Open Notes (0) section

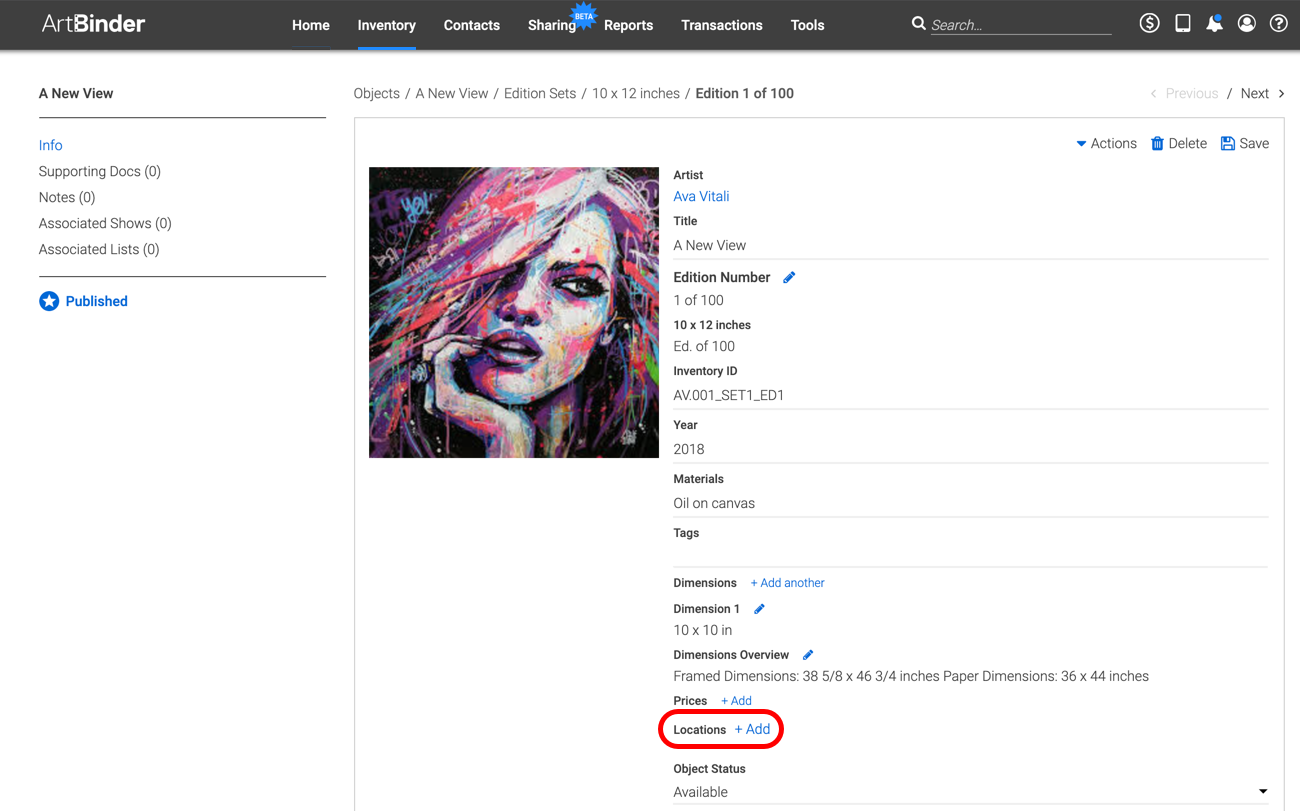pos(67,197)
